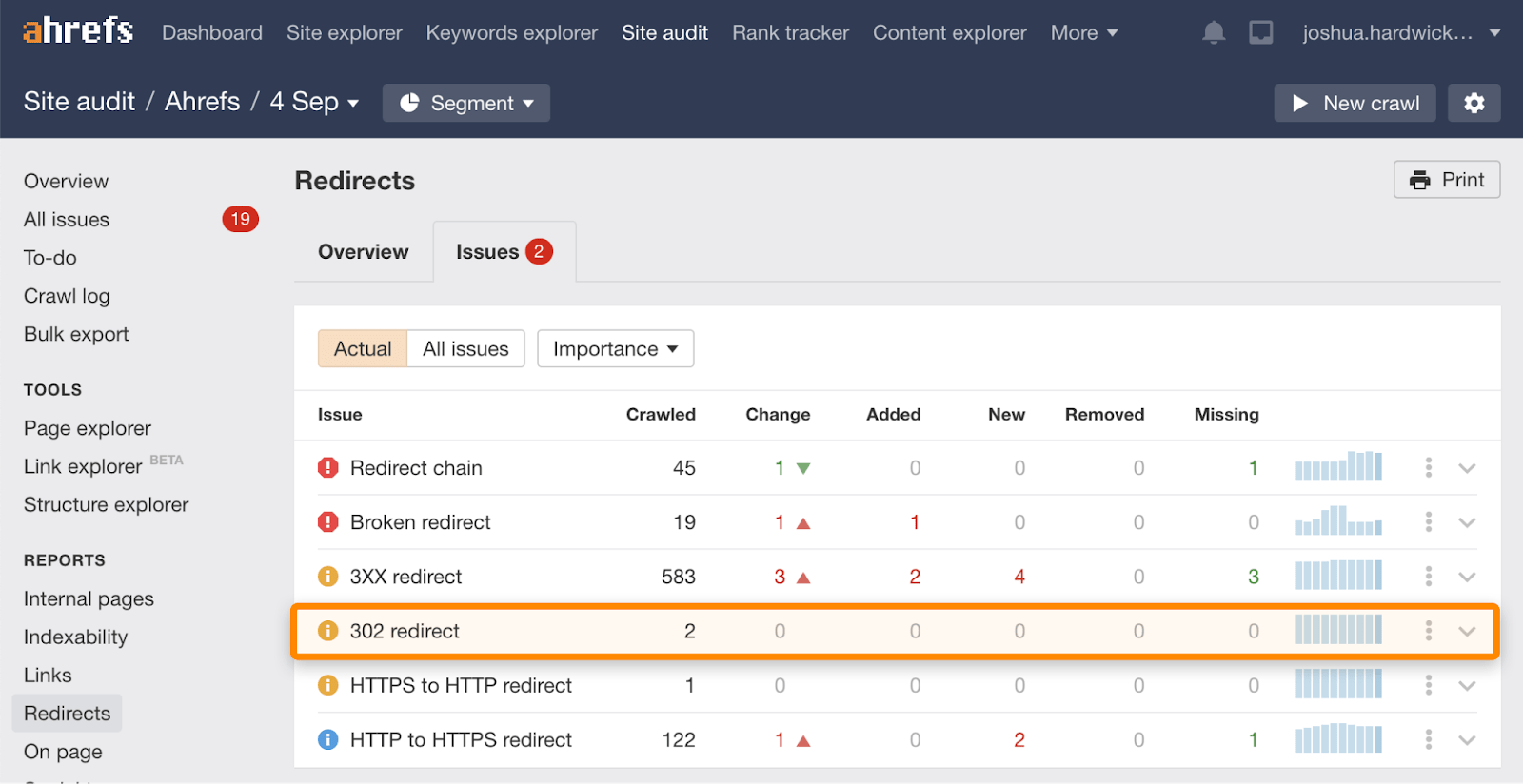This screenshot has height=784, width=1523.
Task: Click the Redirect chain history bar chart
Action: [x=1337, y=467]
